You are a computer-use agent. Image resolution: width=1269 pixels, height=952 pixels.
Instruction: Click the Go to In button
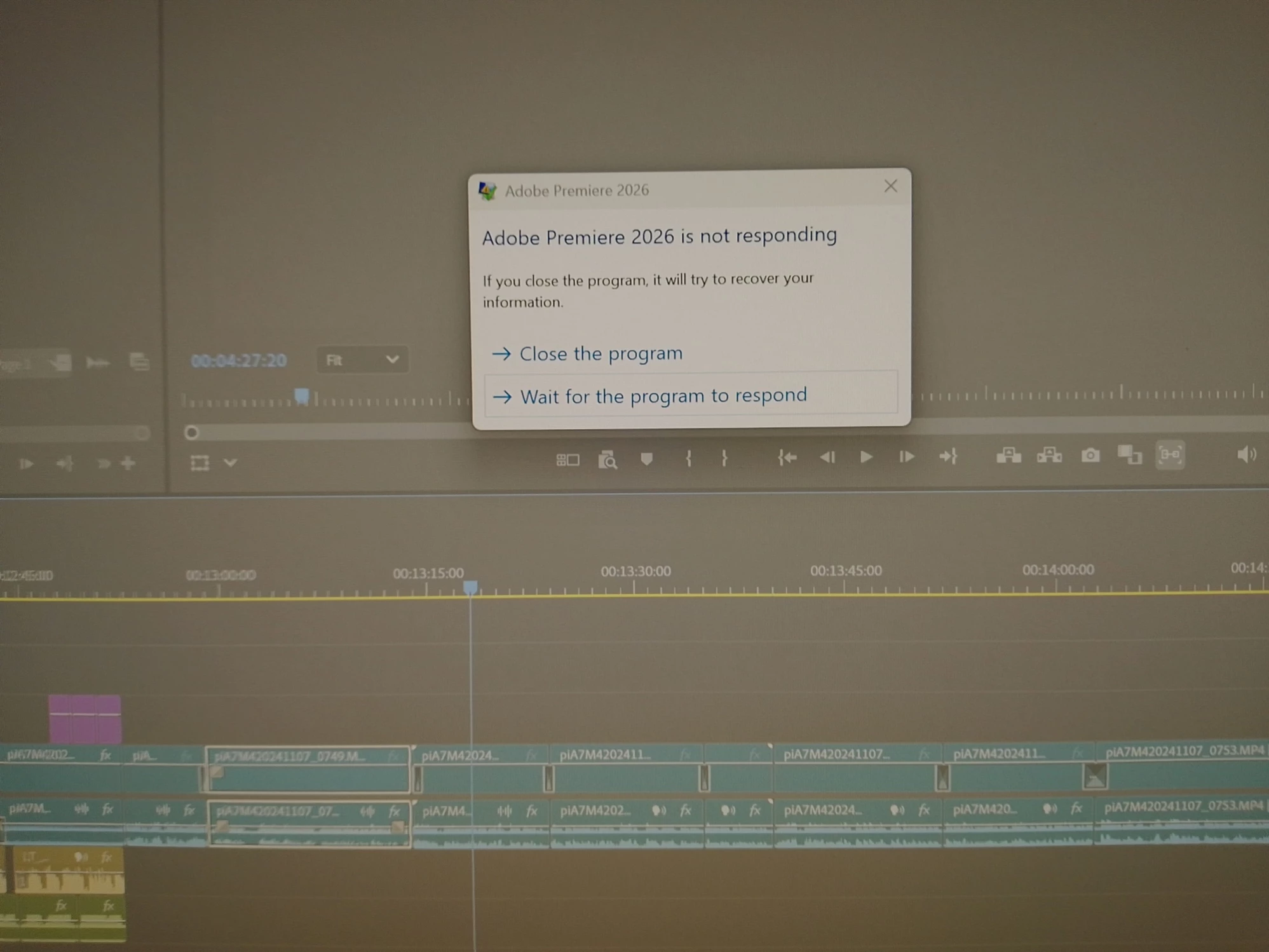pyautogui.click(x=787, y=457)
